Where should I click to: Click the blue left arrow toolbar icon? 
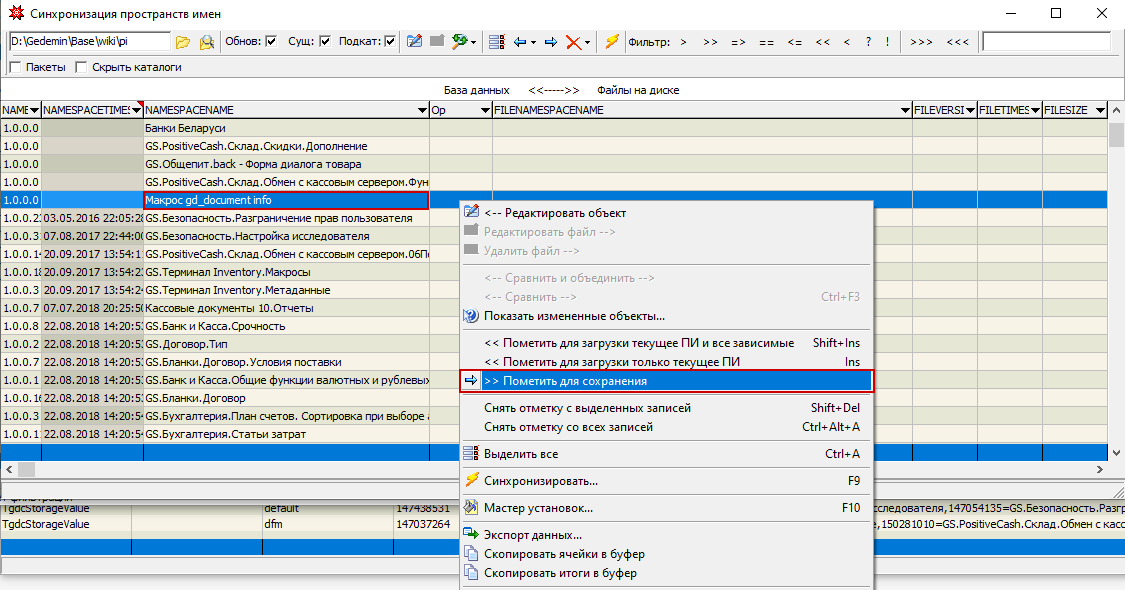point(519,42)
